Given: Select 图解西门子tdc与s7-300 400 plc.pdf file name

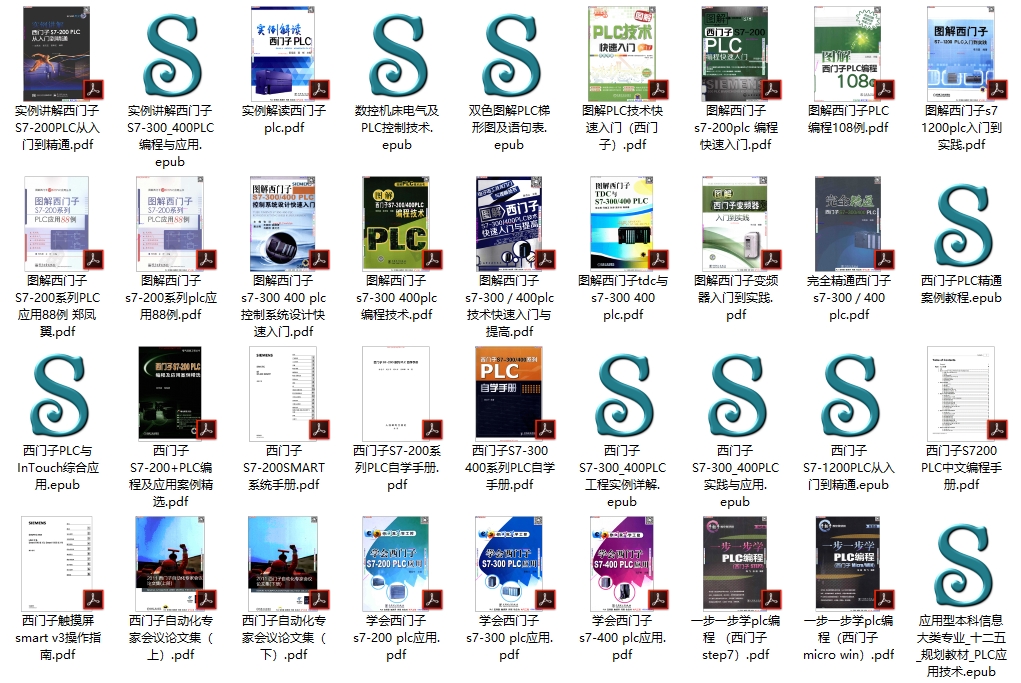Looking at the screenshot, I should click(x=622, y=297).
